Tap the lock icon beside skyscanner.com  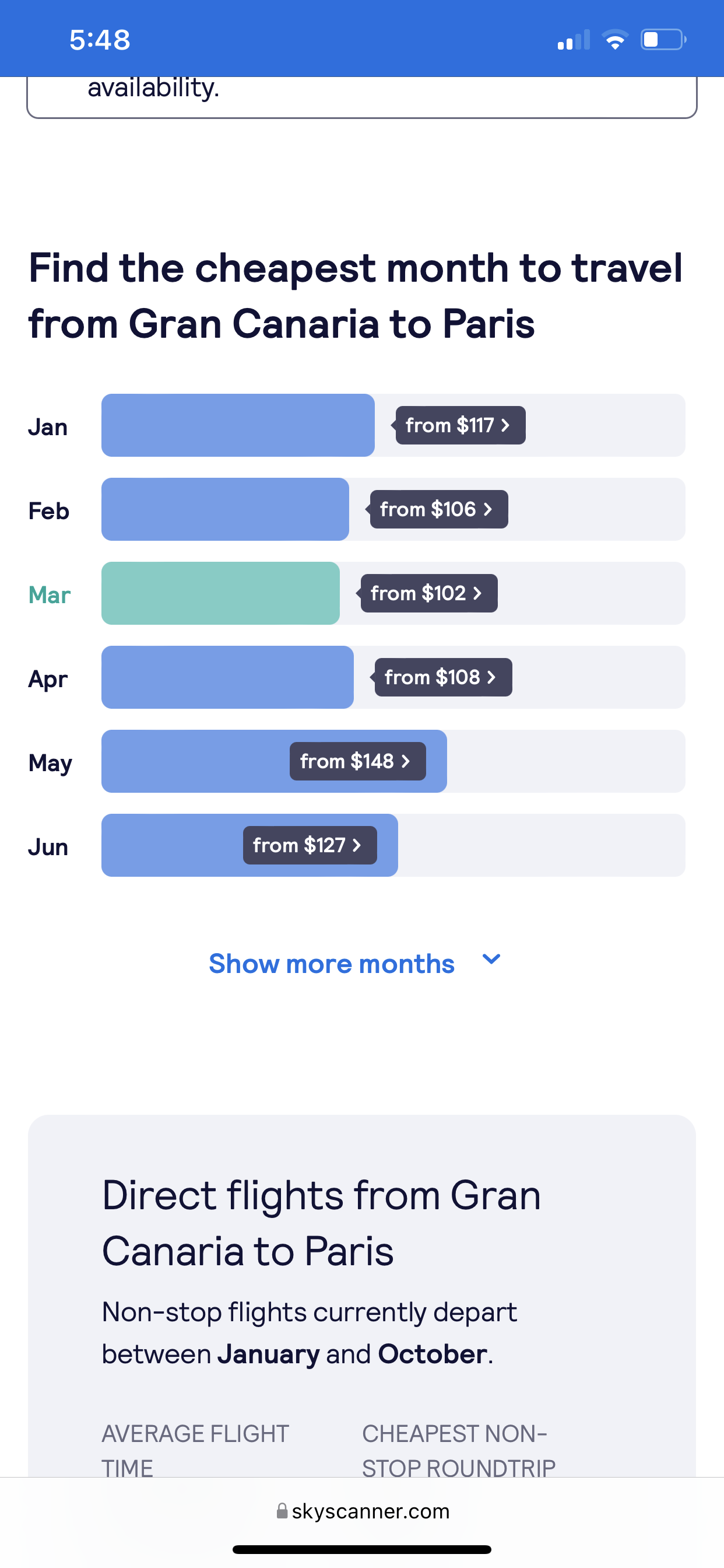282,1511
